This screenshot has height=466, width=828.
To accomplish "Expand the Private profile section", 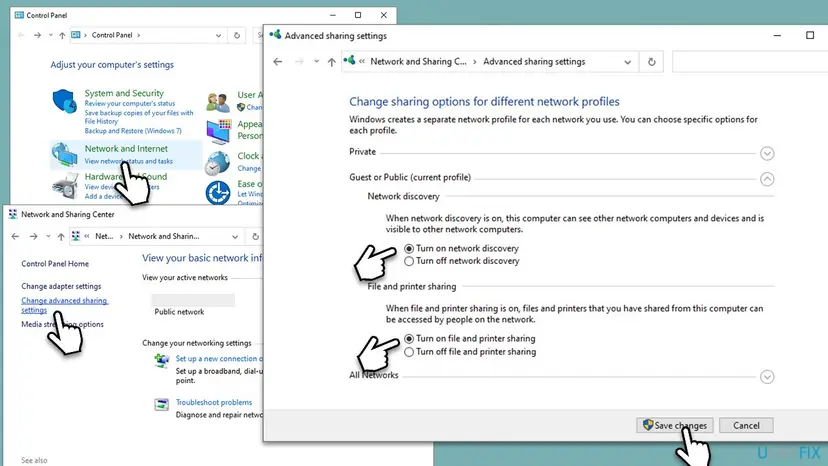I will pyautogui.click(x=767, y=153).
